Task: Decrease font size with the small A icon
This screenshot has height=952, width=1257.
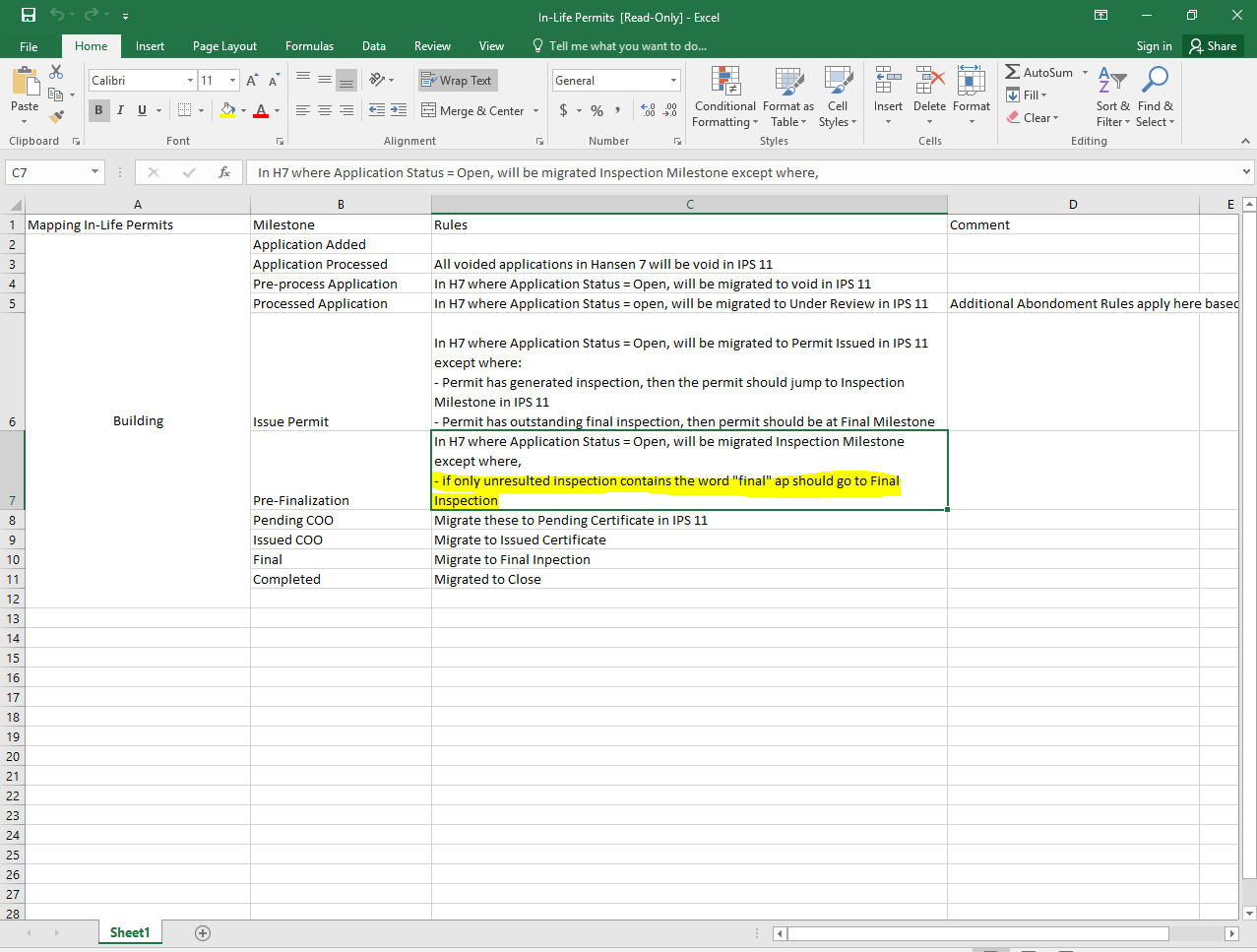Action: click(273, 81)
